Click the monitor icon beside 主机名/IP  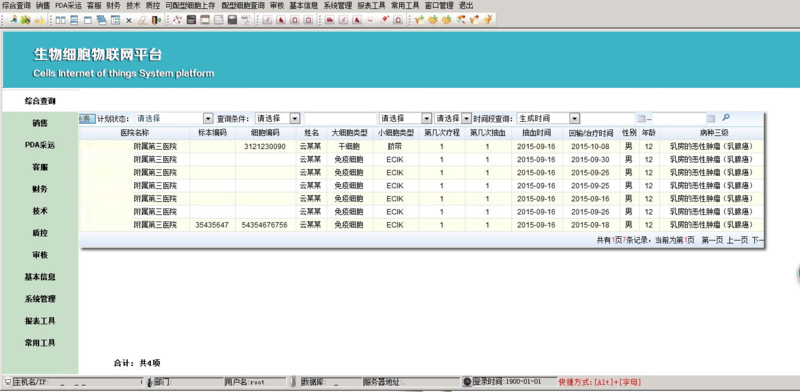[x=8, y=382]
